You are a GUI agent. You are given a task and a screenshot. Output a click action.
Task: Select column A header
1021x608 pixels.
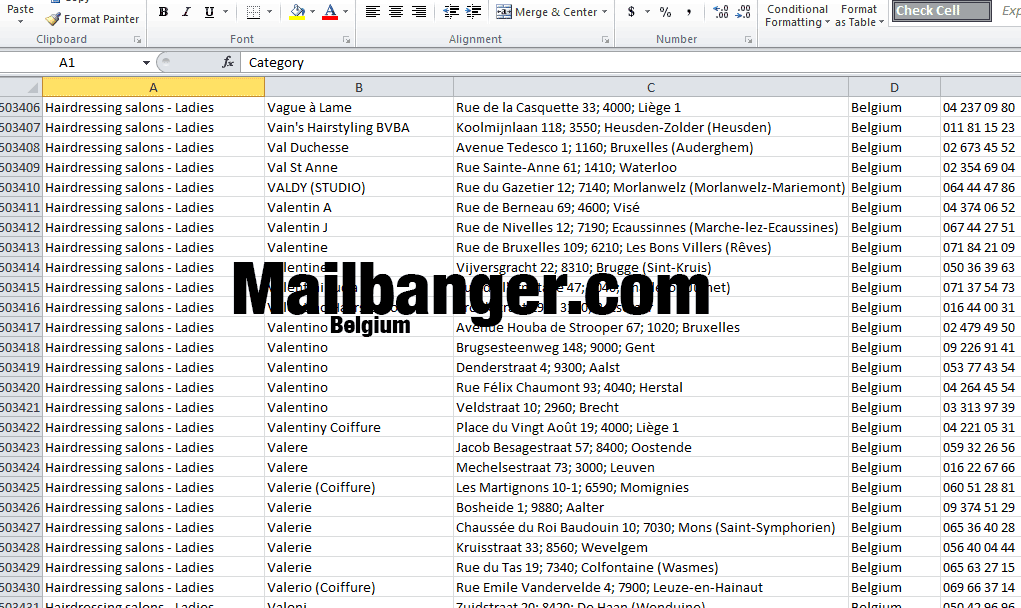(153, 87)
